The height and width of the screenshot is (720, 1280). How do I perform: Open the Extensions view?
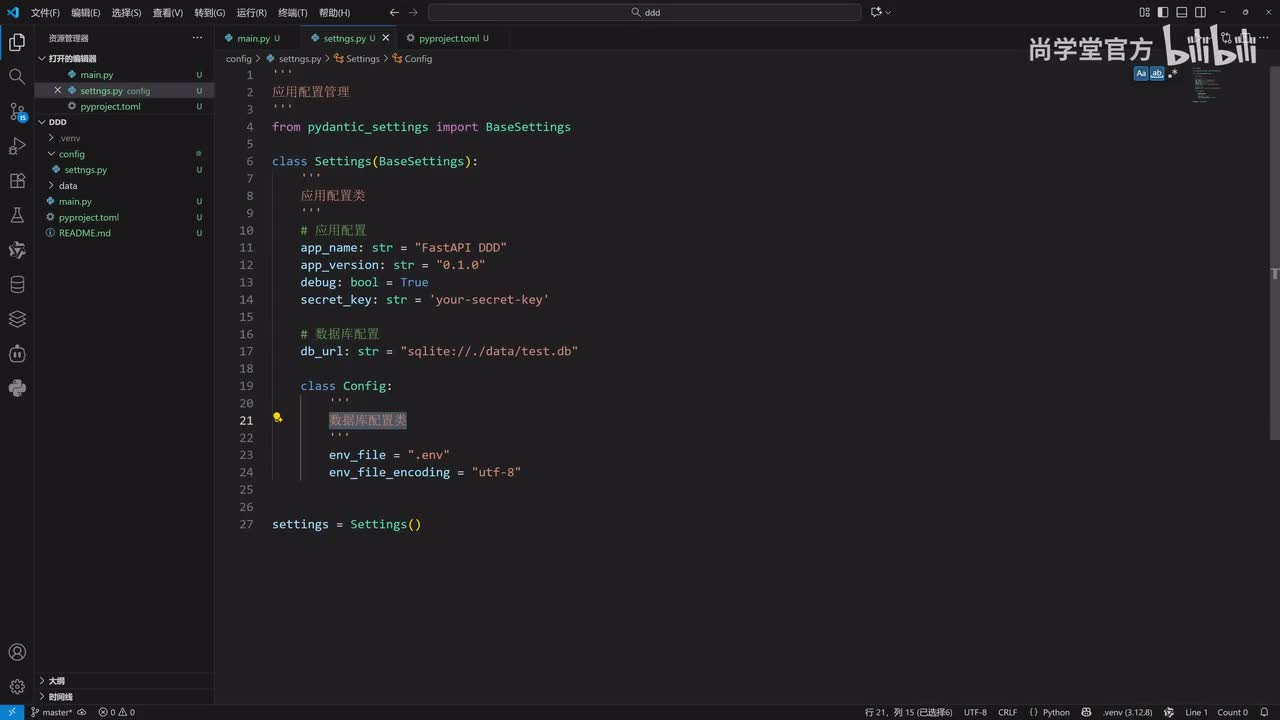17,181
